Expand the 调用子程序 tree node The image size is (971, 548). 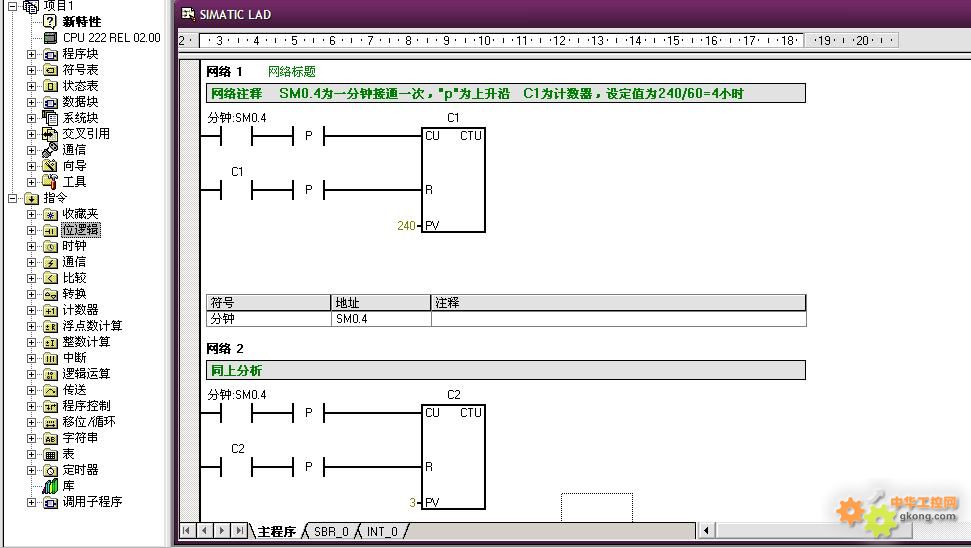click(32, 502)
